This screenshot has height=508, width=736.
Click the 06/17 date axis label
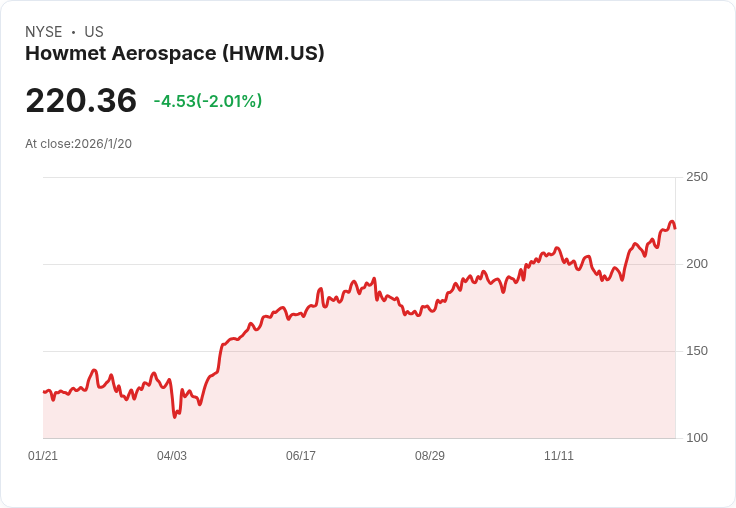click(x=301, y=456)
